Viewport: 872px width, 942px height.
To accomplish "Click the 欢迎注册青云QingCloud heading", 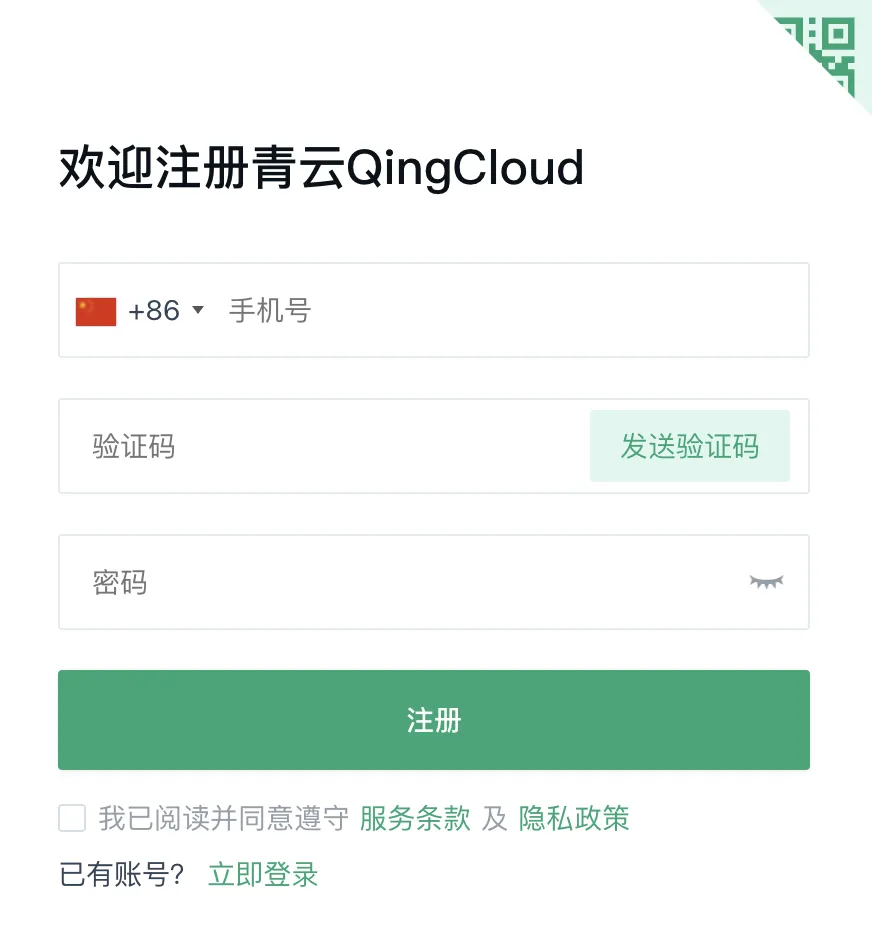I will (320, 168).
